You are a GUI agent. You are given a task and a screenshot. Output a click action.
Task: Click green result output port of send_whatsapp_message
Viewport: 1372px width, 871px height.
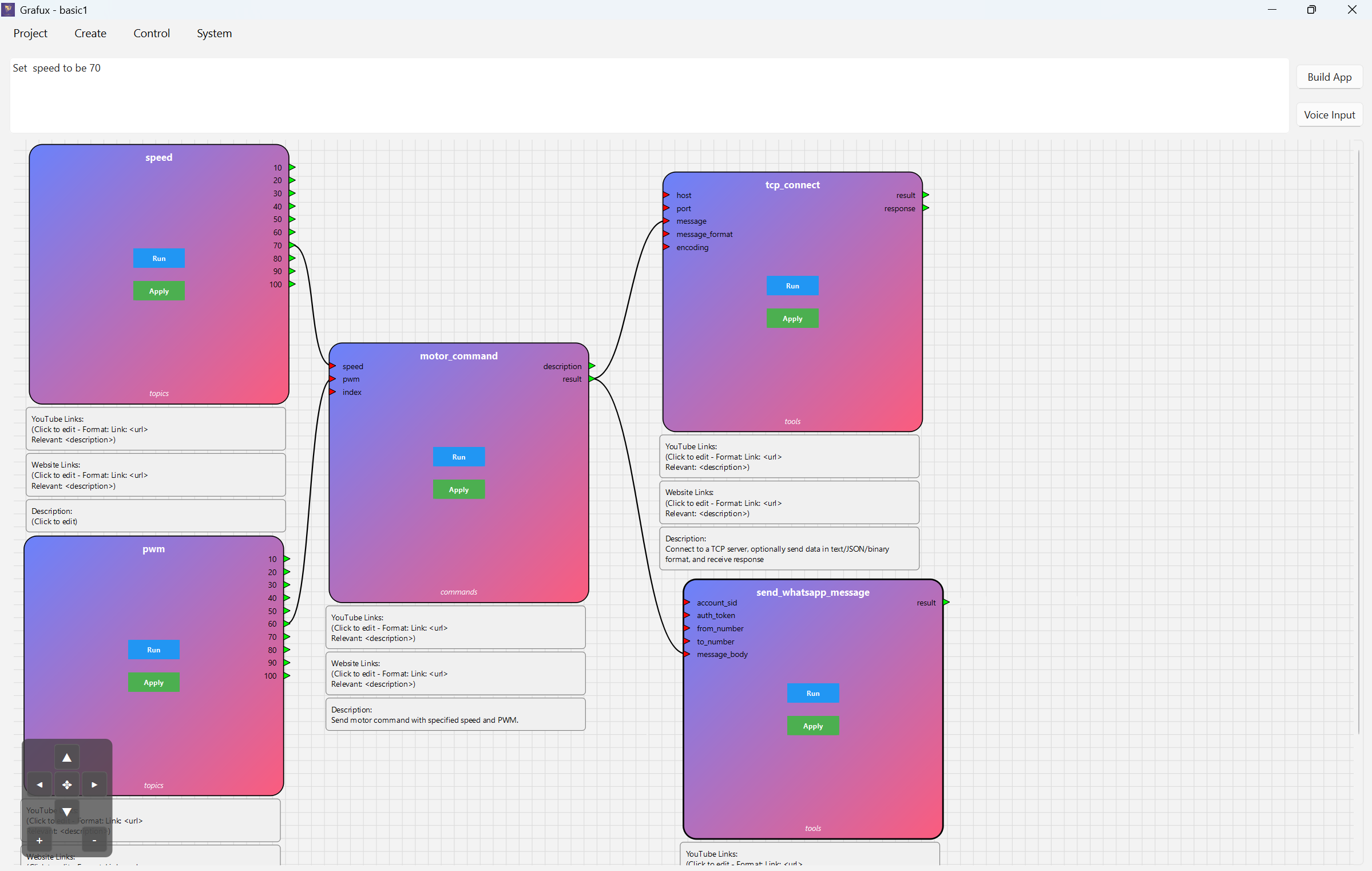(x=946, y=602)
